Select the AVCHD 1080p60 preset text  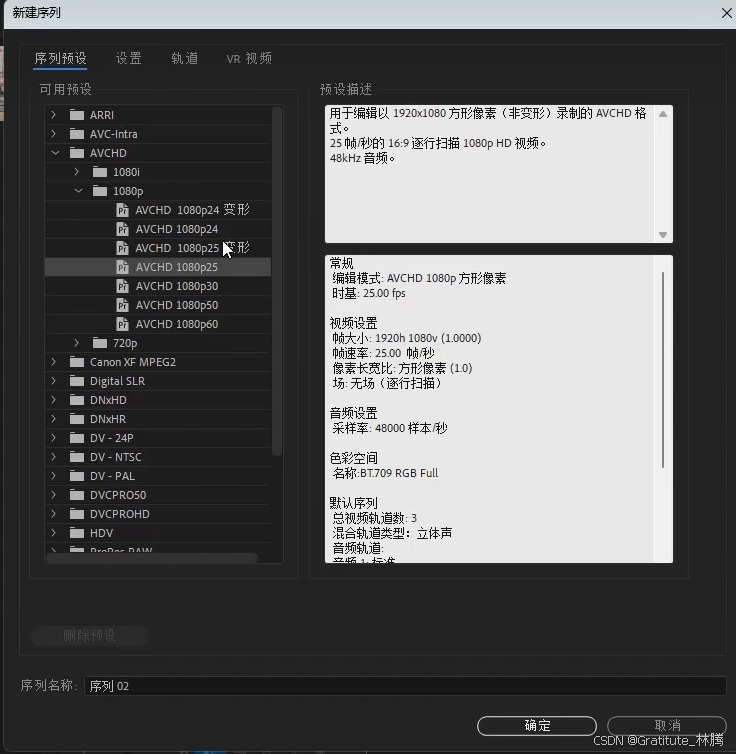coord(177,324)
